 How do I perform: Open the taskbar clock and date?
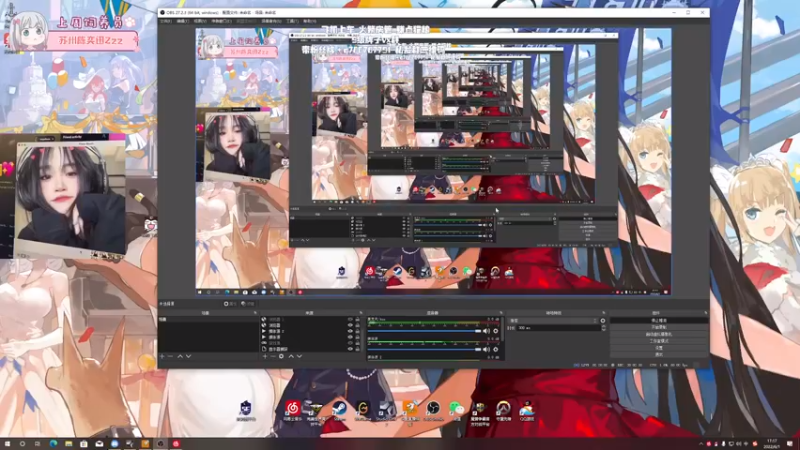tap(772, 443)
